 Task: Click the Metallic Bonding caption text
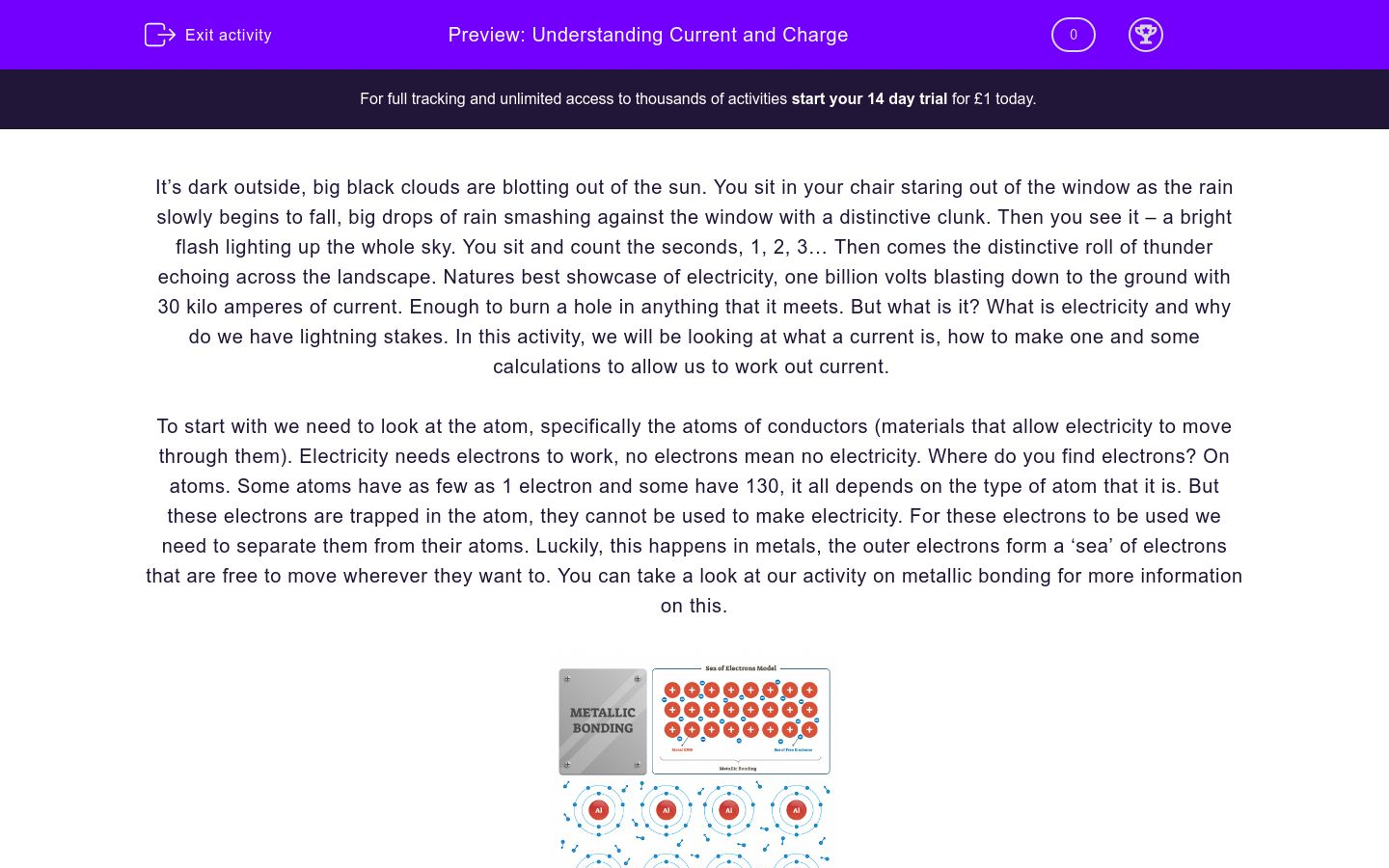click(x=738, y=769)
